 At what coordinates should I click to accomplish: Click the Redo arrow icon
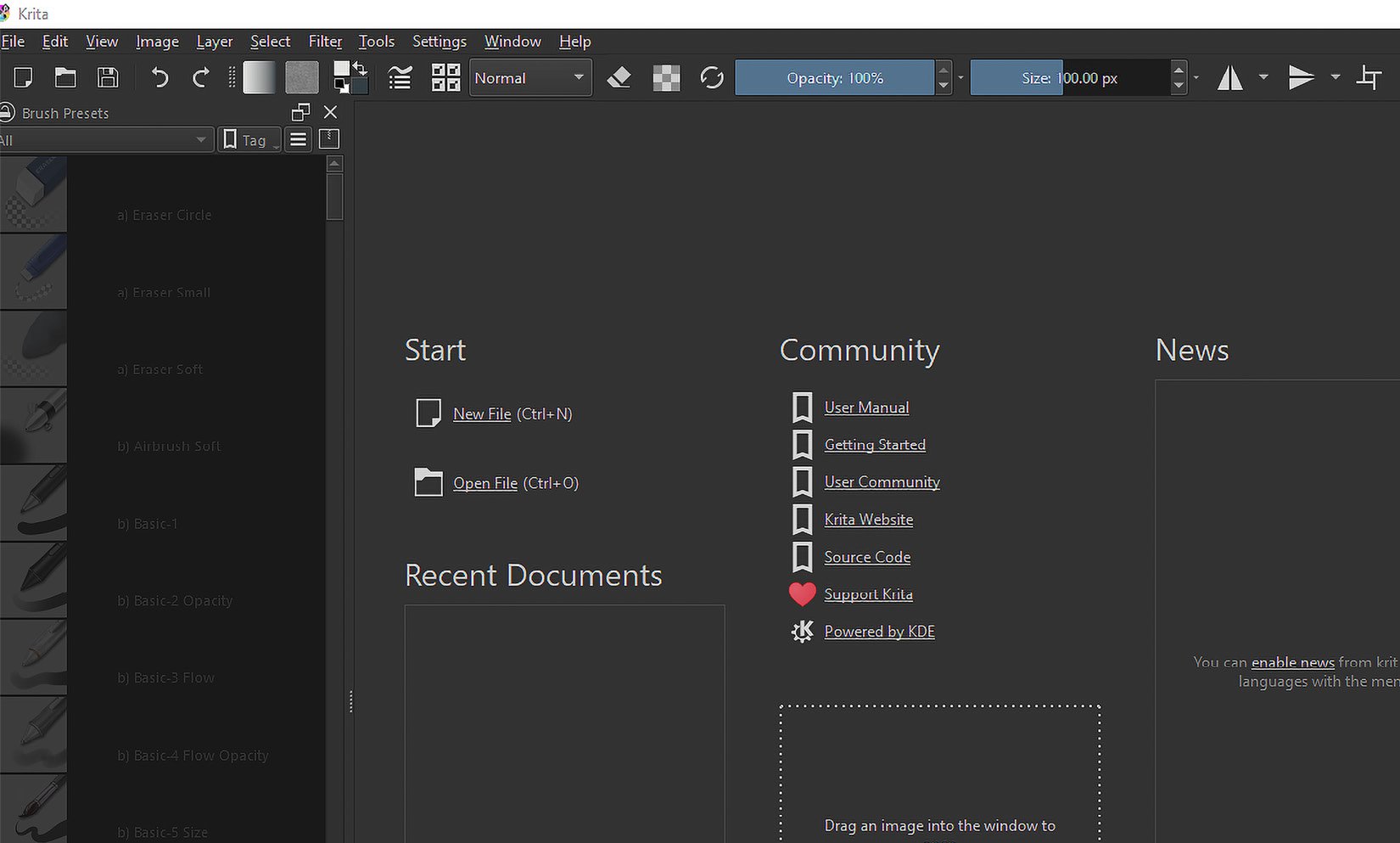[201, 77]
